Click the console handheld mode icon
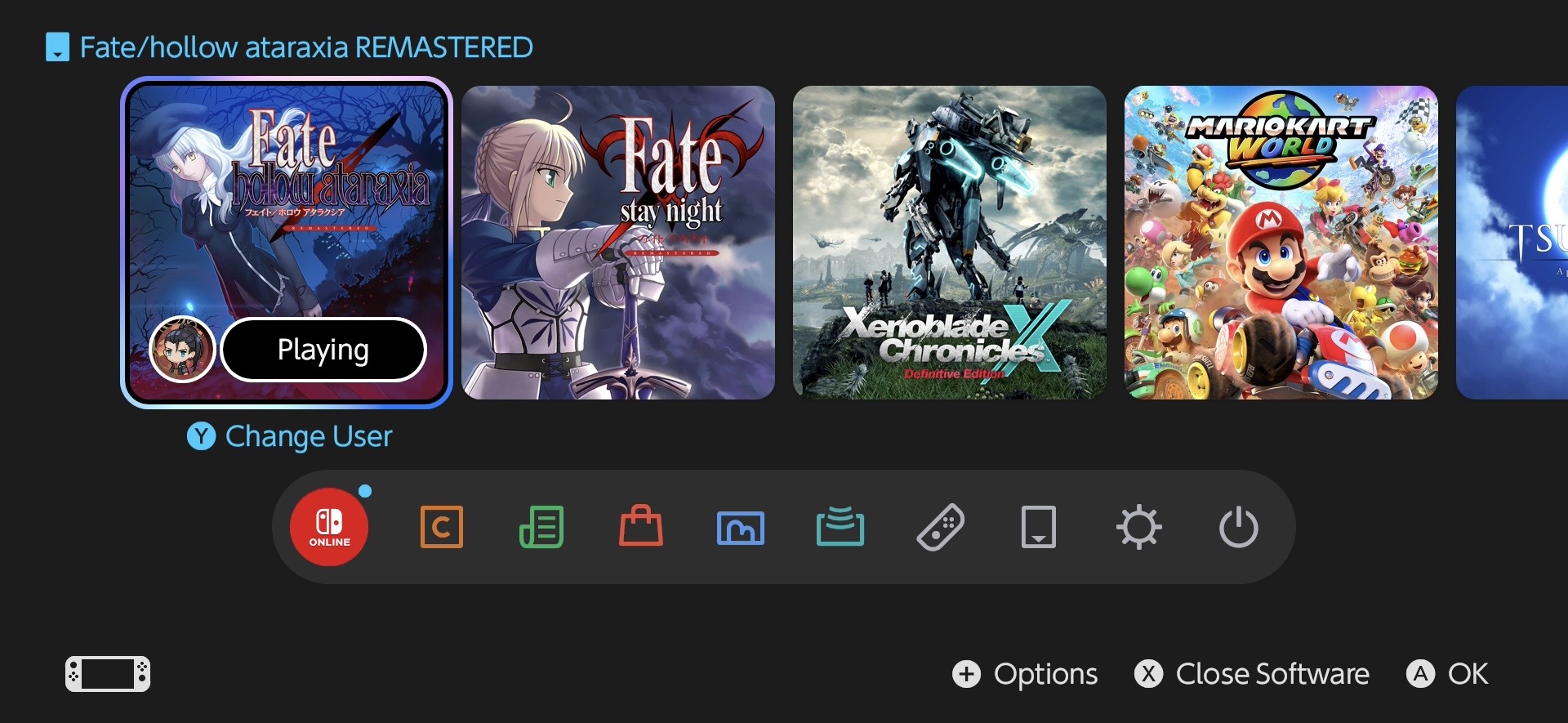 [x=108, y=674]
